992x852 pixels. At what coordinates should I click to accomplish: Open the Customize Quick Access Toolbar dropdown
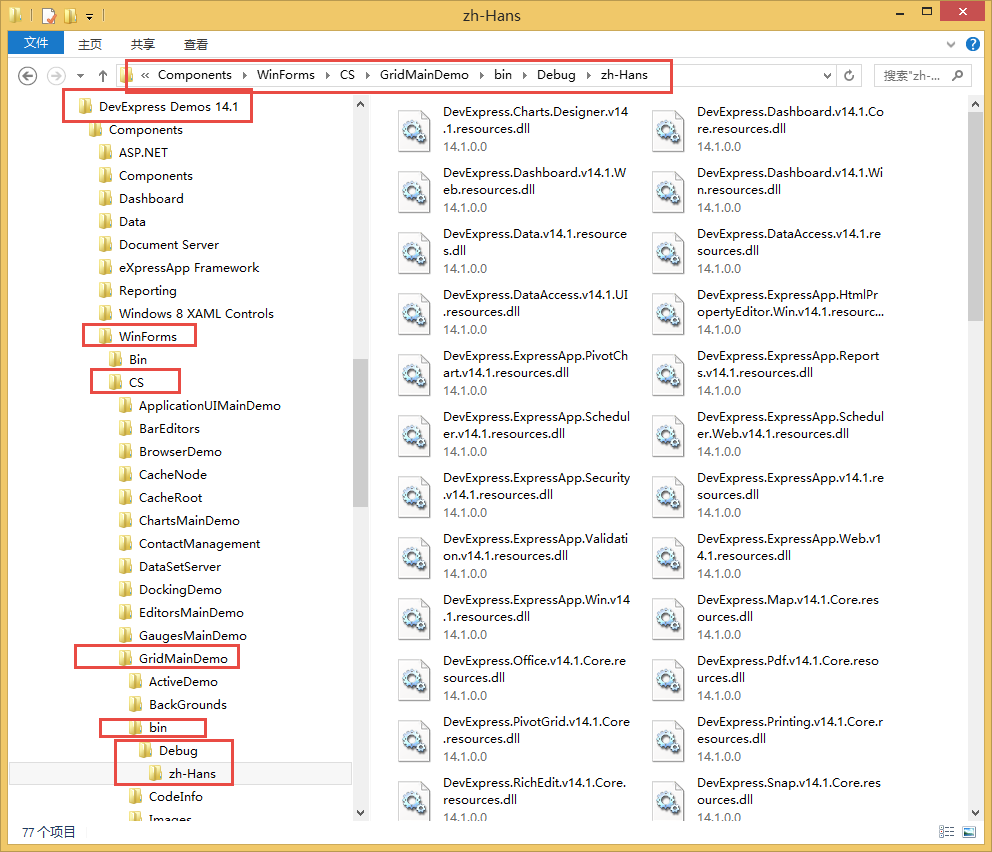point(90,16)
